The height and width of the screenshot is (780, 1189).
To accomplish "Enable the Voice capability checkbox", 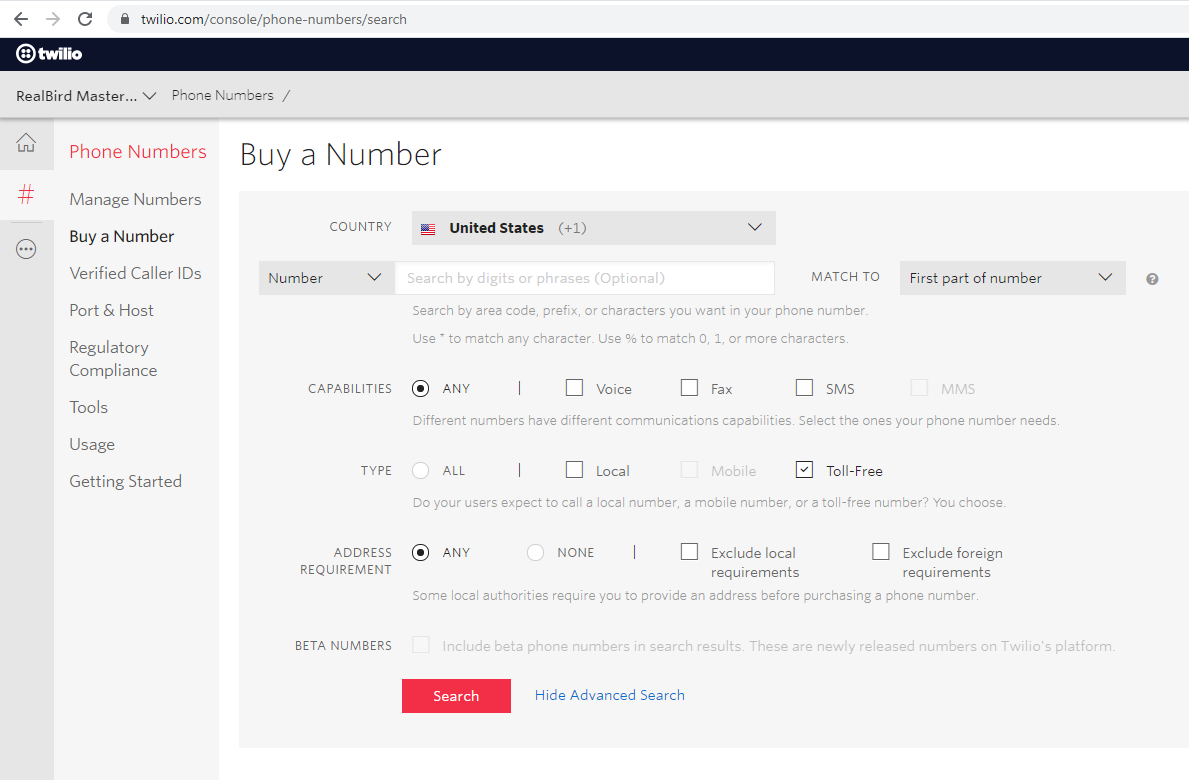I will coord(574,388).
